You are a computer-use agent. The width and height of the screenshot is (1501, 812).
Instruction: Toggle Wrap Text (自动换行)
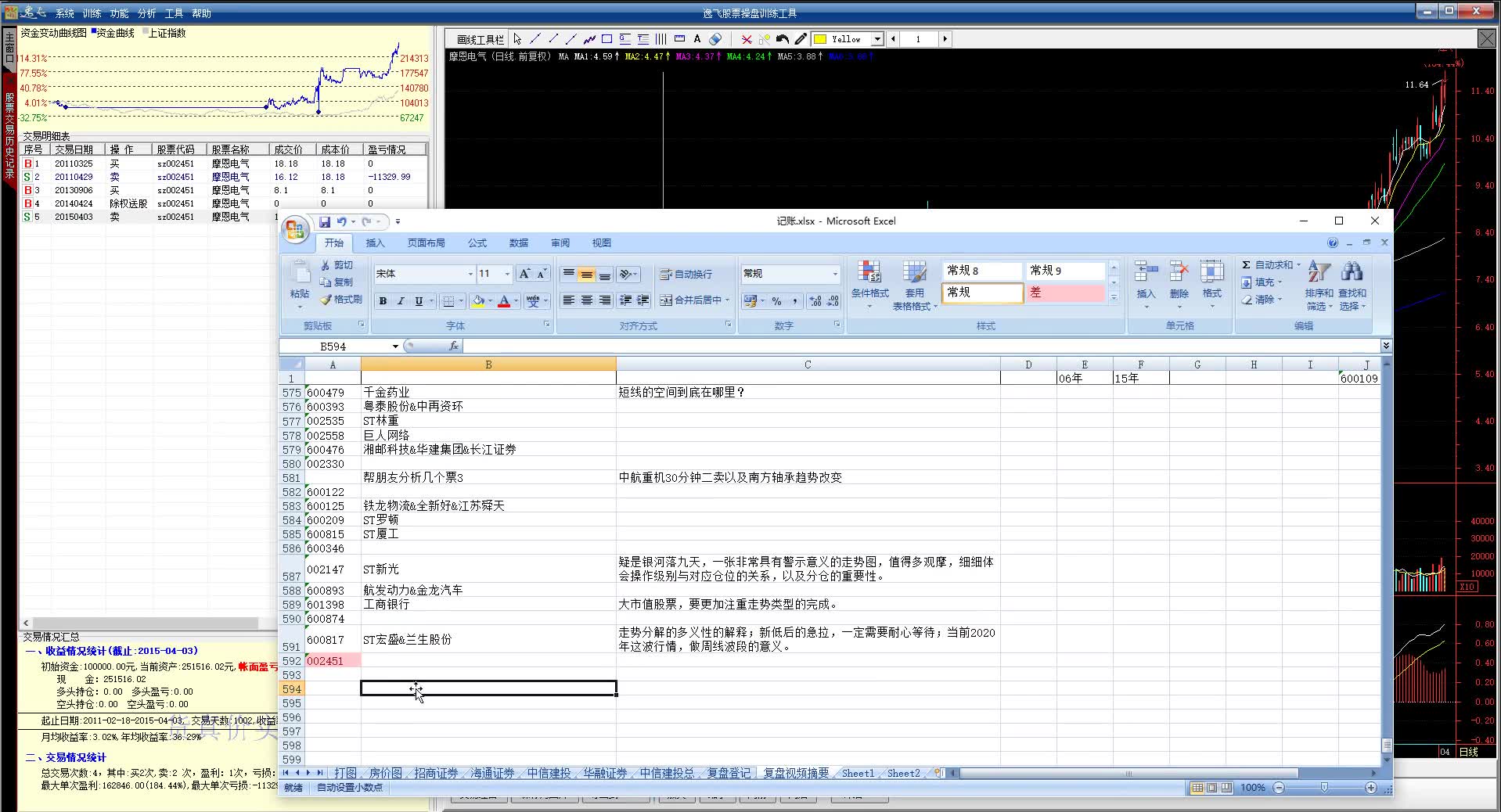point(686,275)
